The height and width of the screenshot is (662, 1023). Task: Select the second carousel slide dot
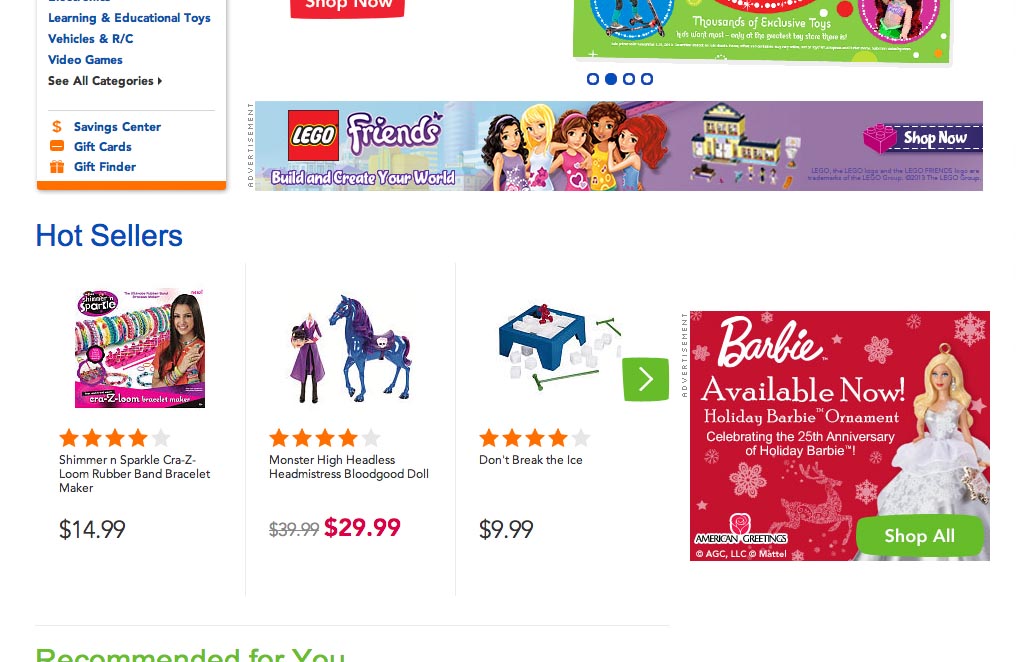pyautogui.click(x=611, y=79)
